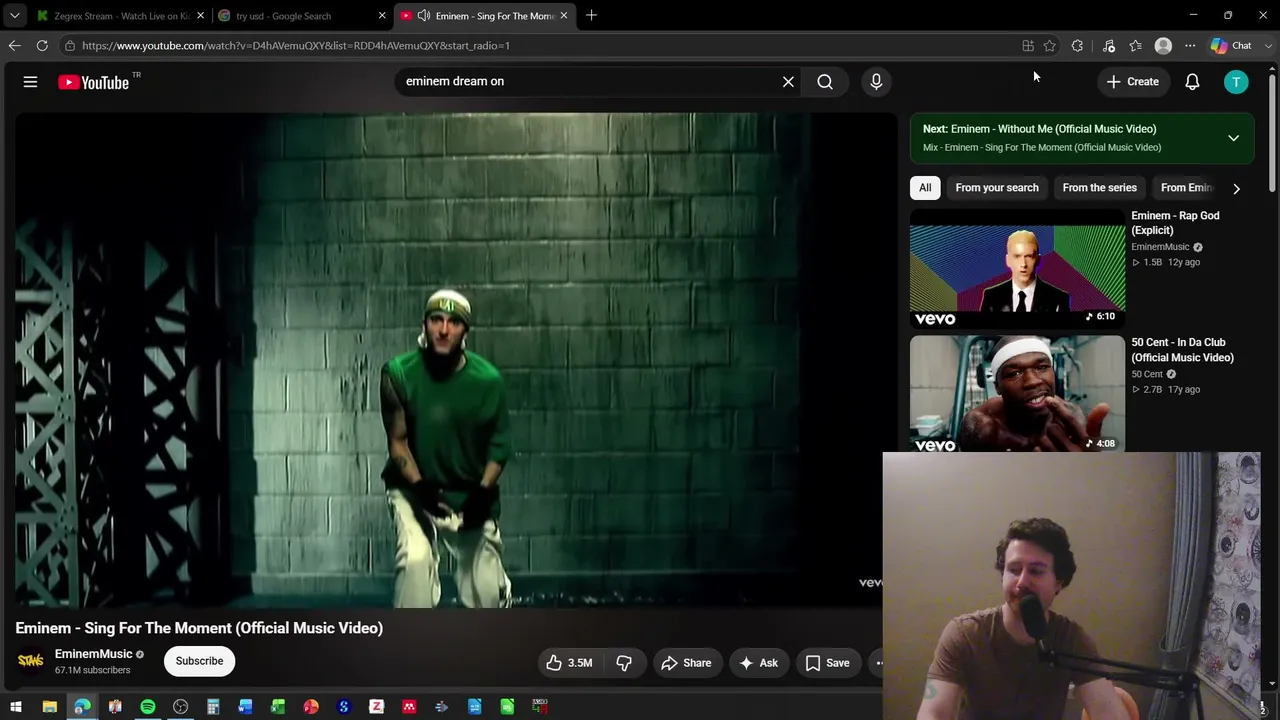Open the media control music icon
Screen dimensions: 1280x720
tap(1109, 45)
